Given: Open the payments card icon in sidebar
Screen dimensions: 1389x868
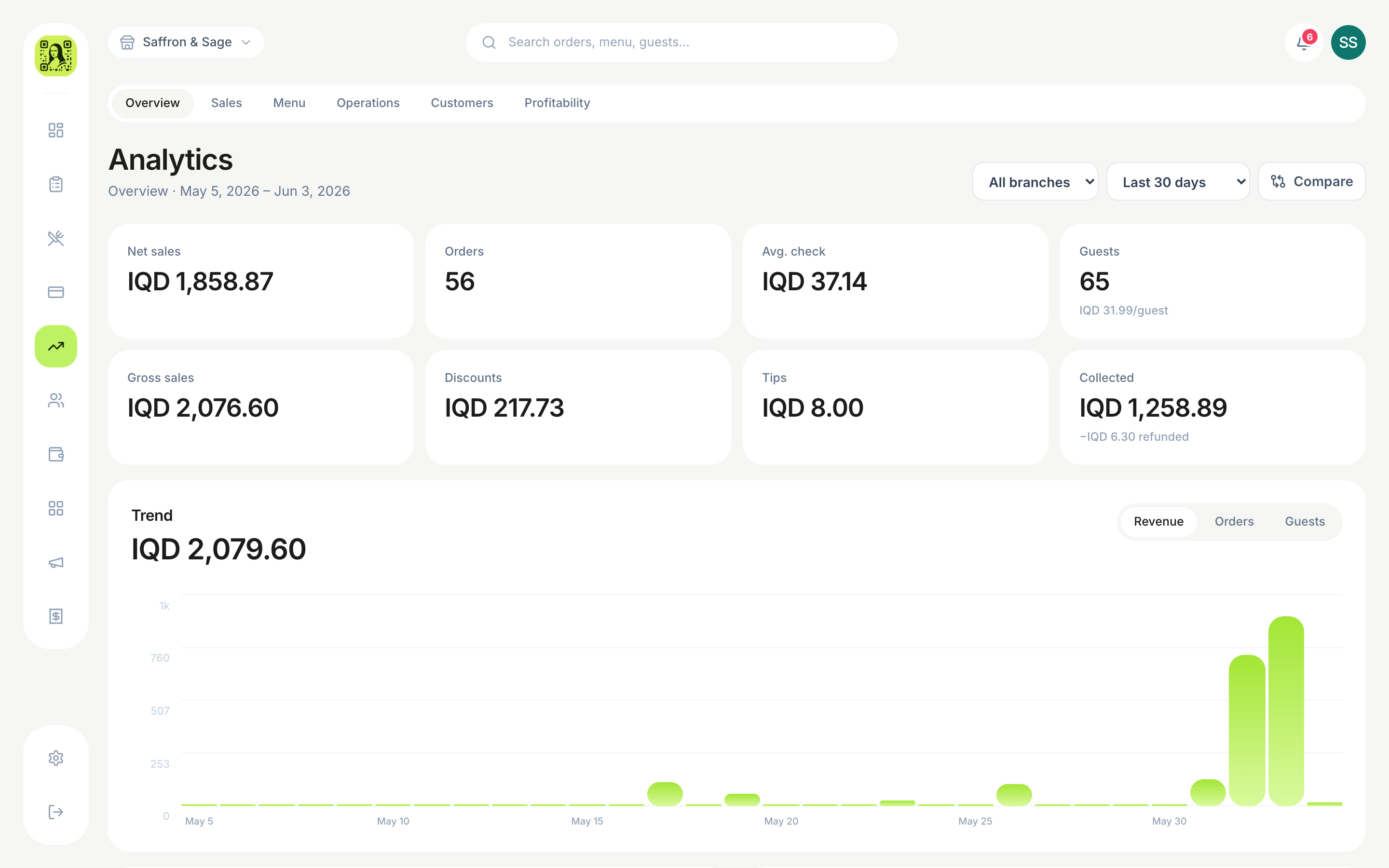Looking at the screenshot, I should pyautogui.click(x=55, y=292).
